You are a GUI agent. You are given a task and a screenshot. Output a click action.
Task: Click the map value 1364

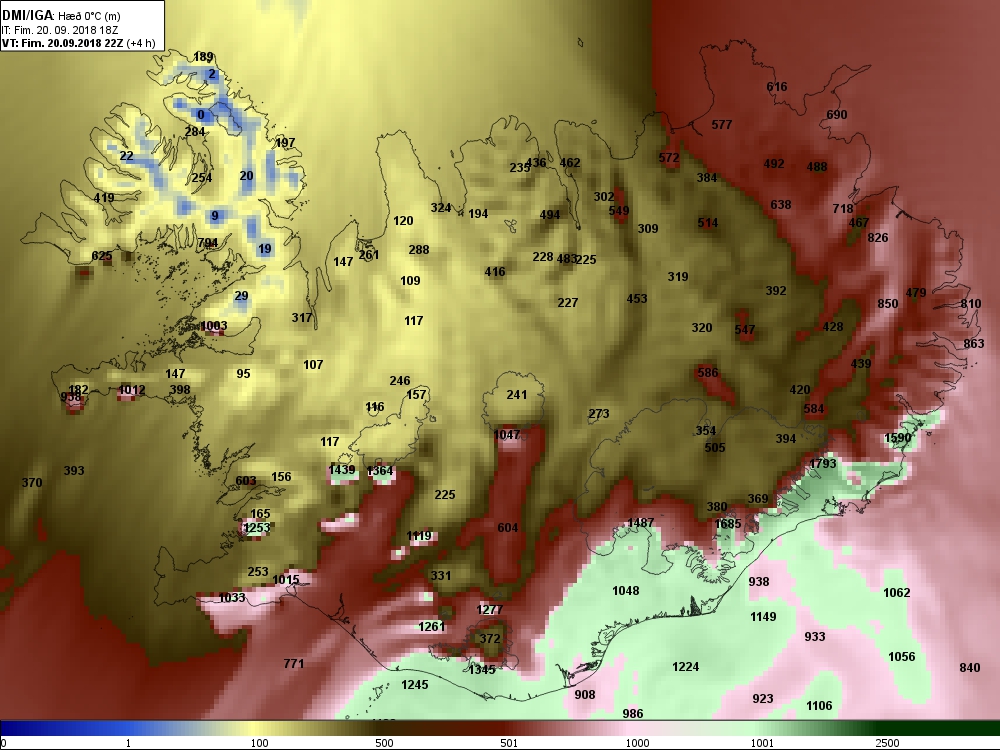coord(380,471)
